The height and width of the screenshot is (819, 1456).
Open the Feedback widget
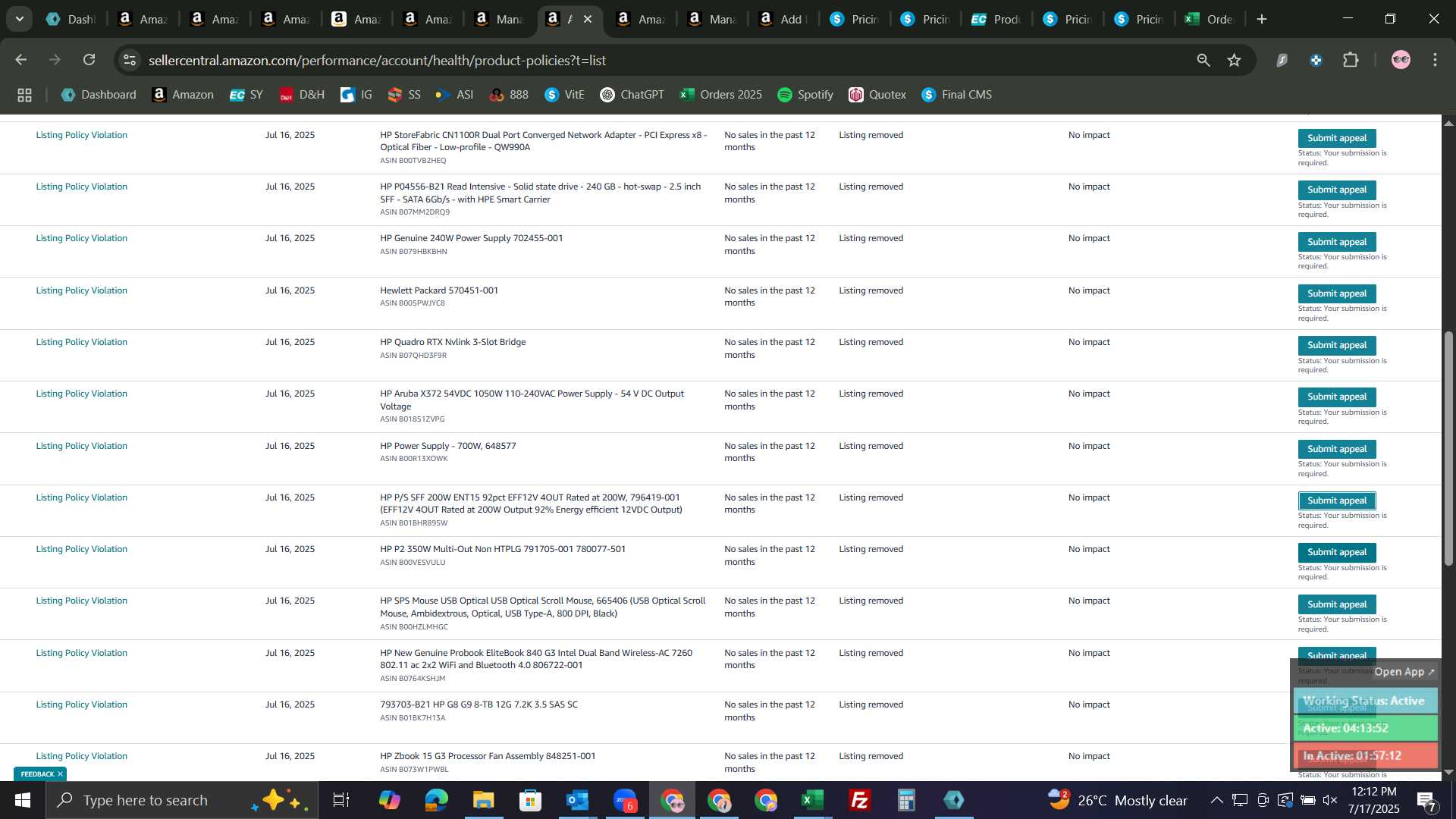[36, 774]
